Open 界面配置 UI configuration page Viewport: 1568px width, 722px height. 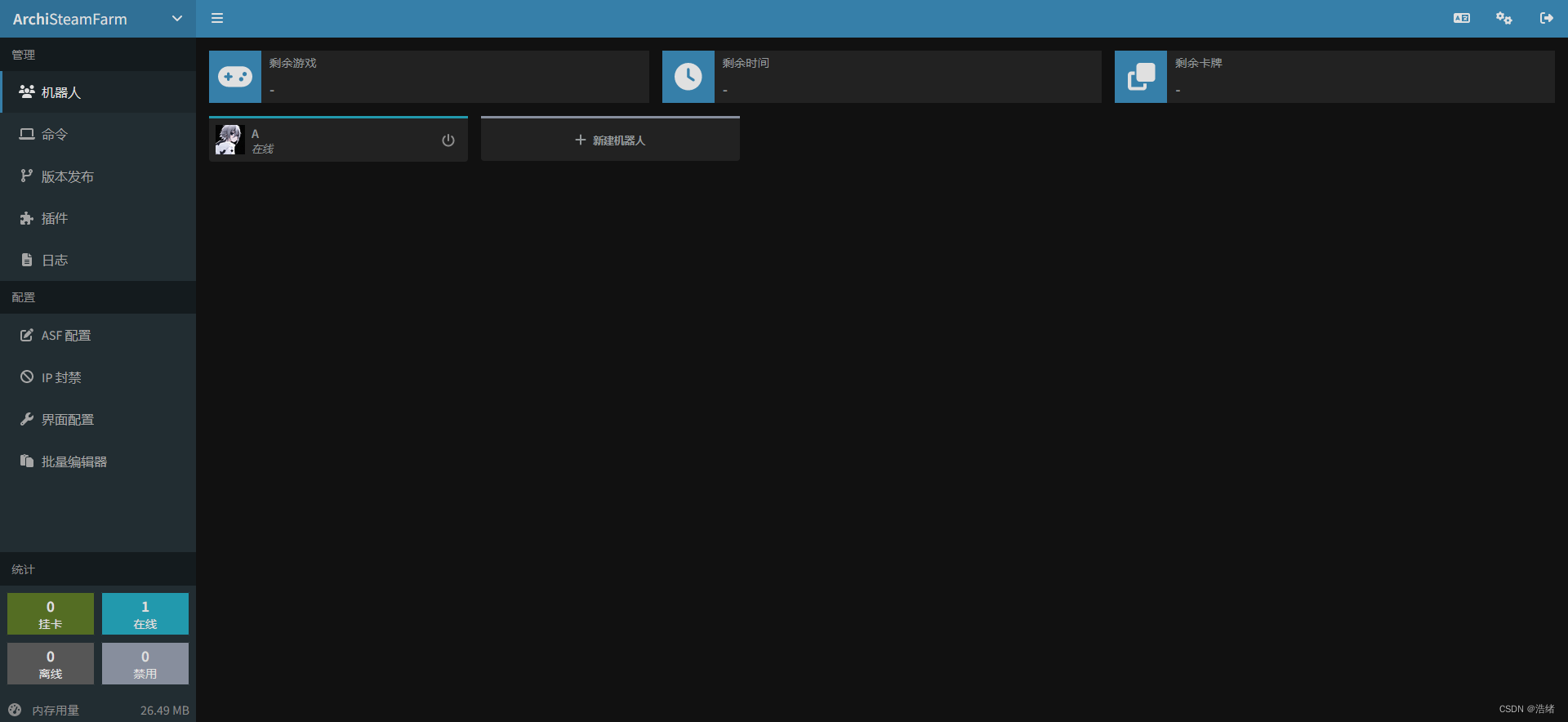click(67, 419)
